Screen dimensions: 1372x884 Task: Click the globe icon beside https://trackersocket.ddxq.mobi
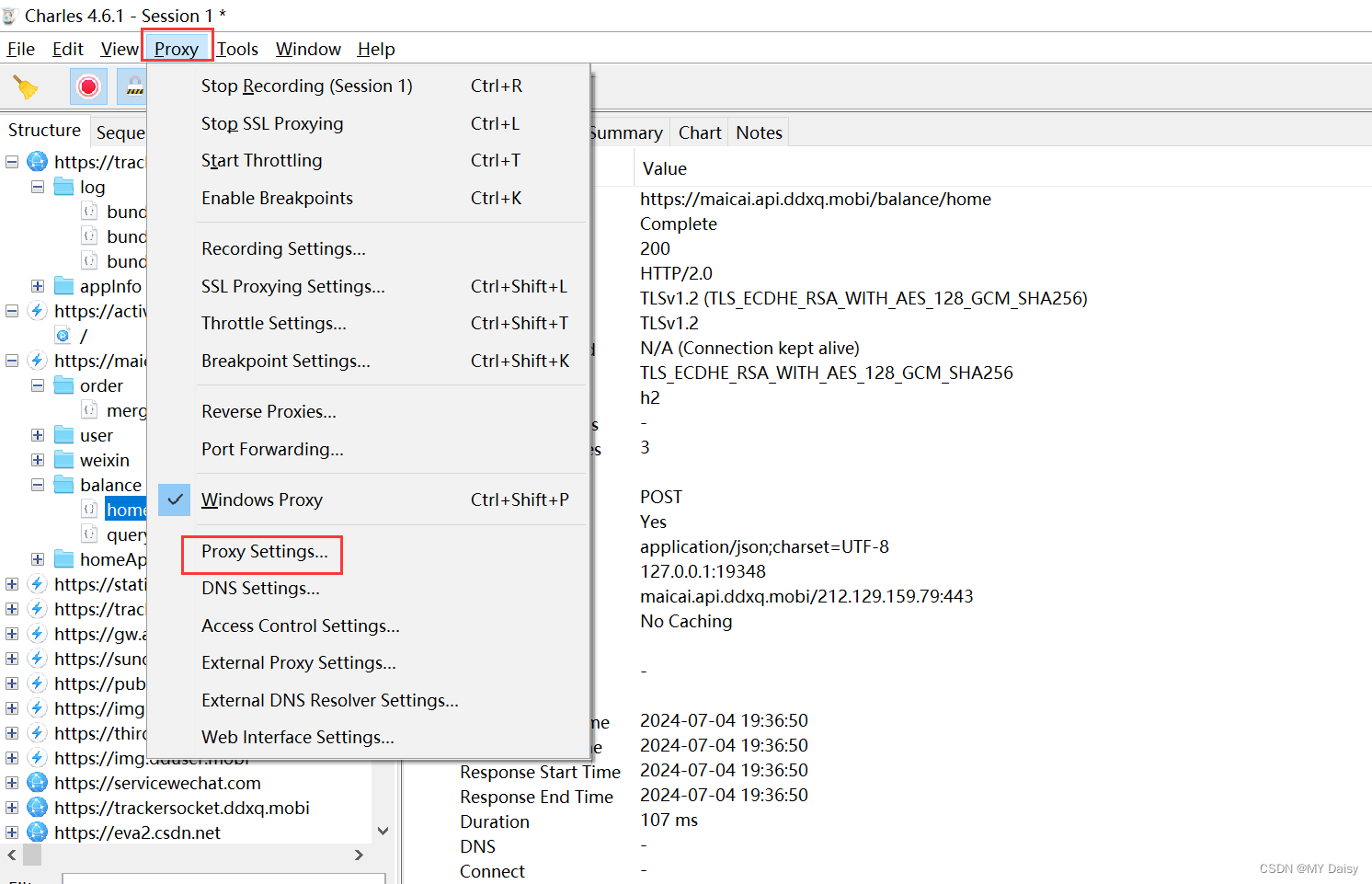[37, 808]
